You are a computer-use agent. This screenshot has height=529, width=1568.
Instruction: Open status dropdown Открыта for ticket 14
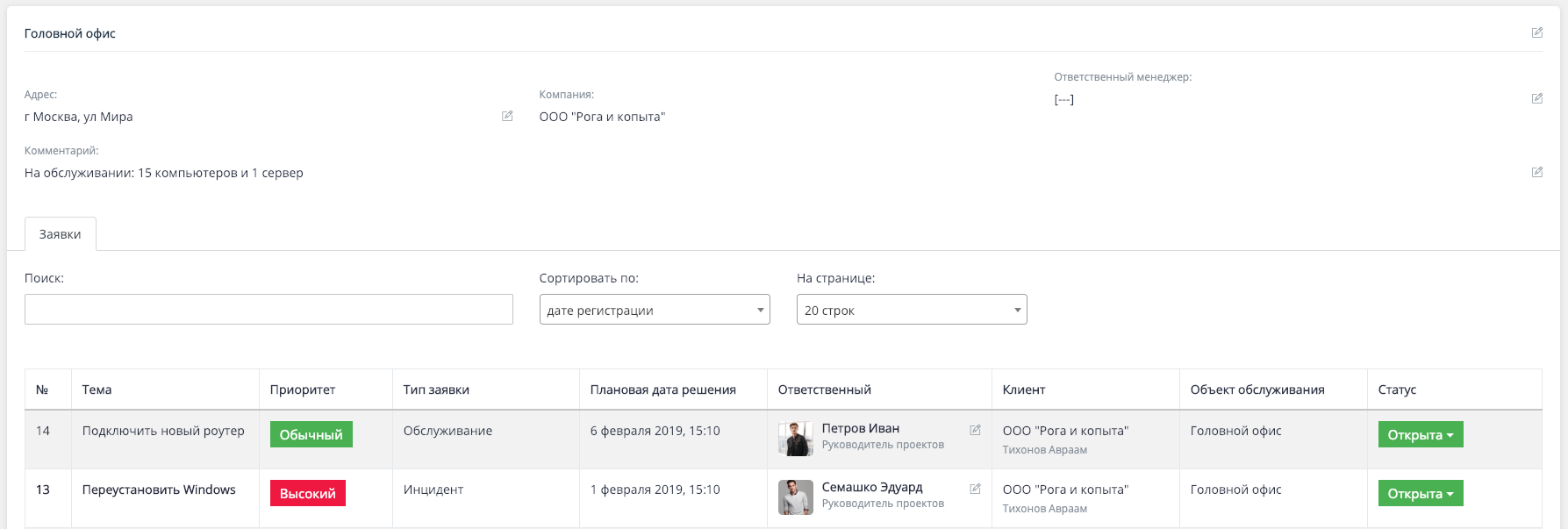pyautogui.click(x=1420, y=435)
